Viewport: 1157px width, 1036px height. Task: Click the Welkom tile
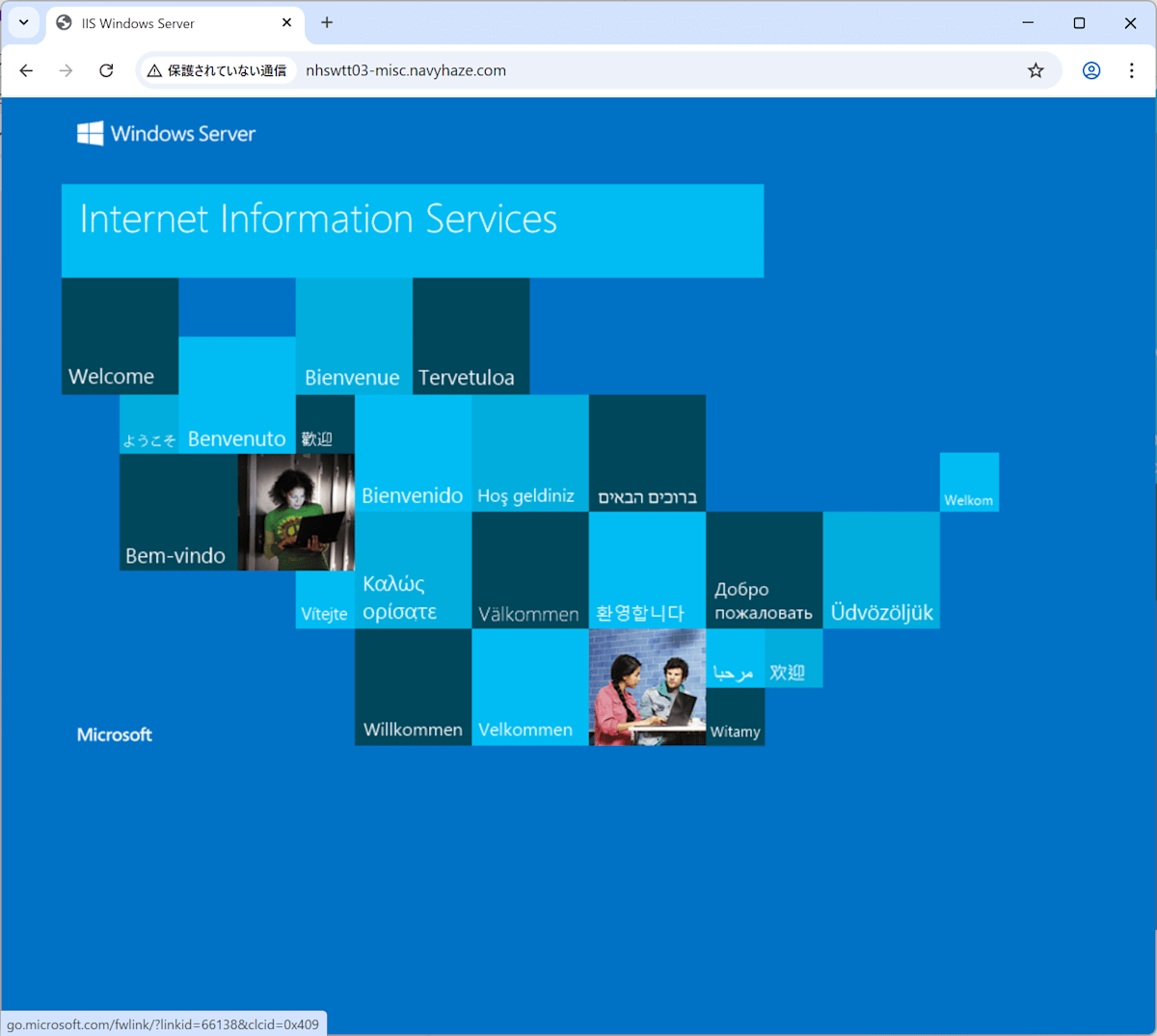969,482
